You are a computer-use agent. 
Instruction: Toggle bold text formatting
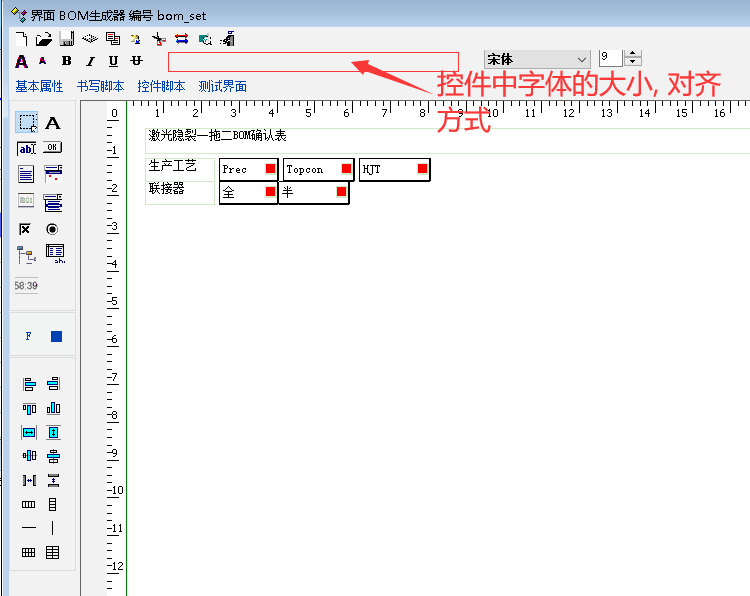tap(67, 62)
